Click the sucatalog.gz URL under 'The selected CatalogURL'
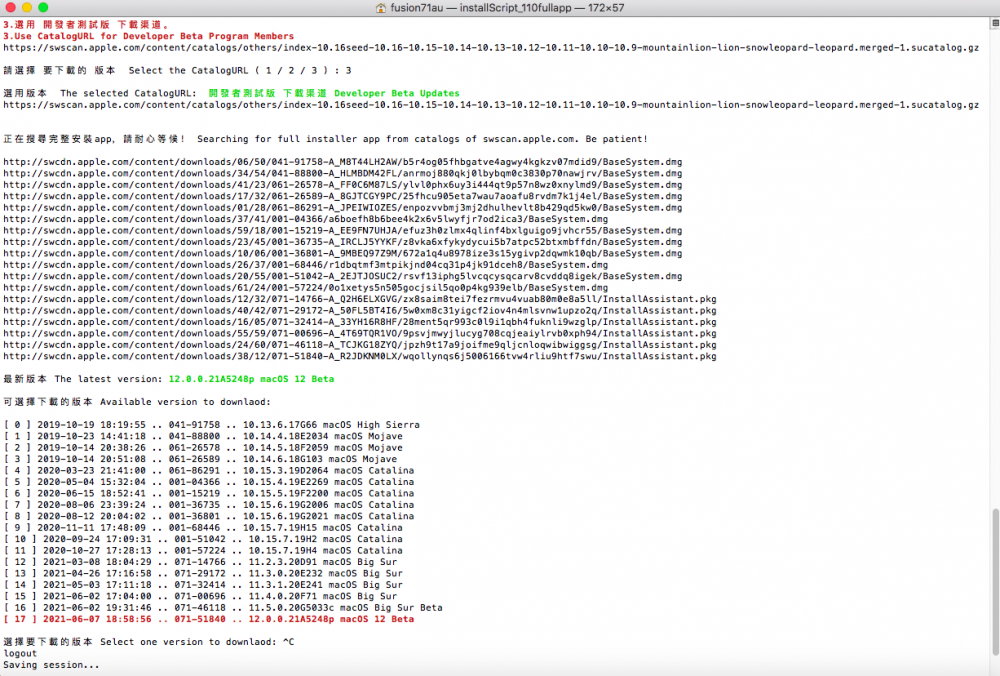 pyautogui.click(x=491, y=105)
